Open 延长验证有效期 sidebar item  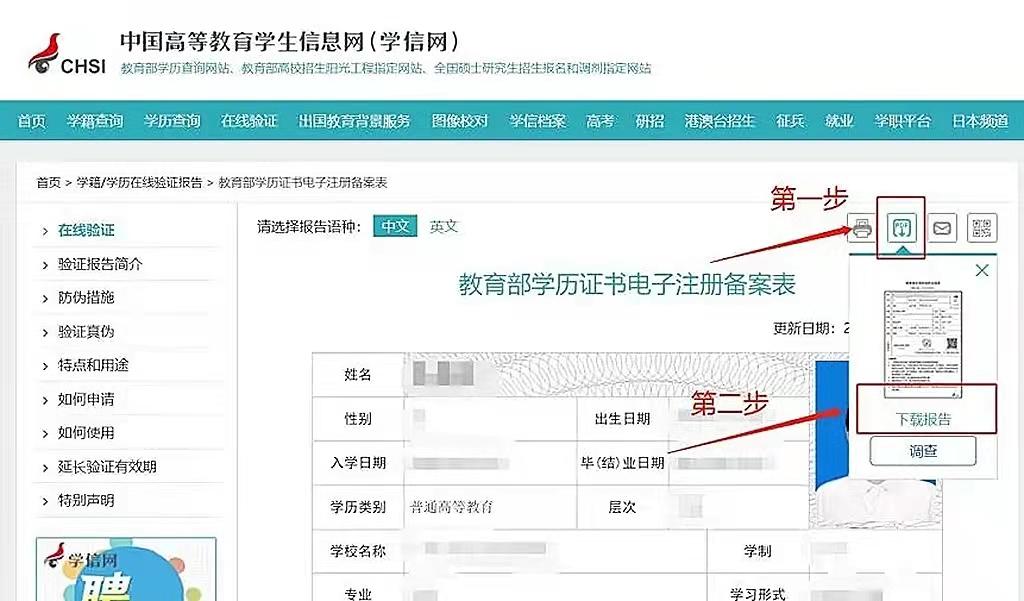(x=107, y=466)
